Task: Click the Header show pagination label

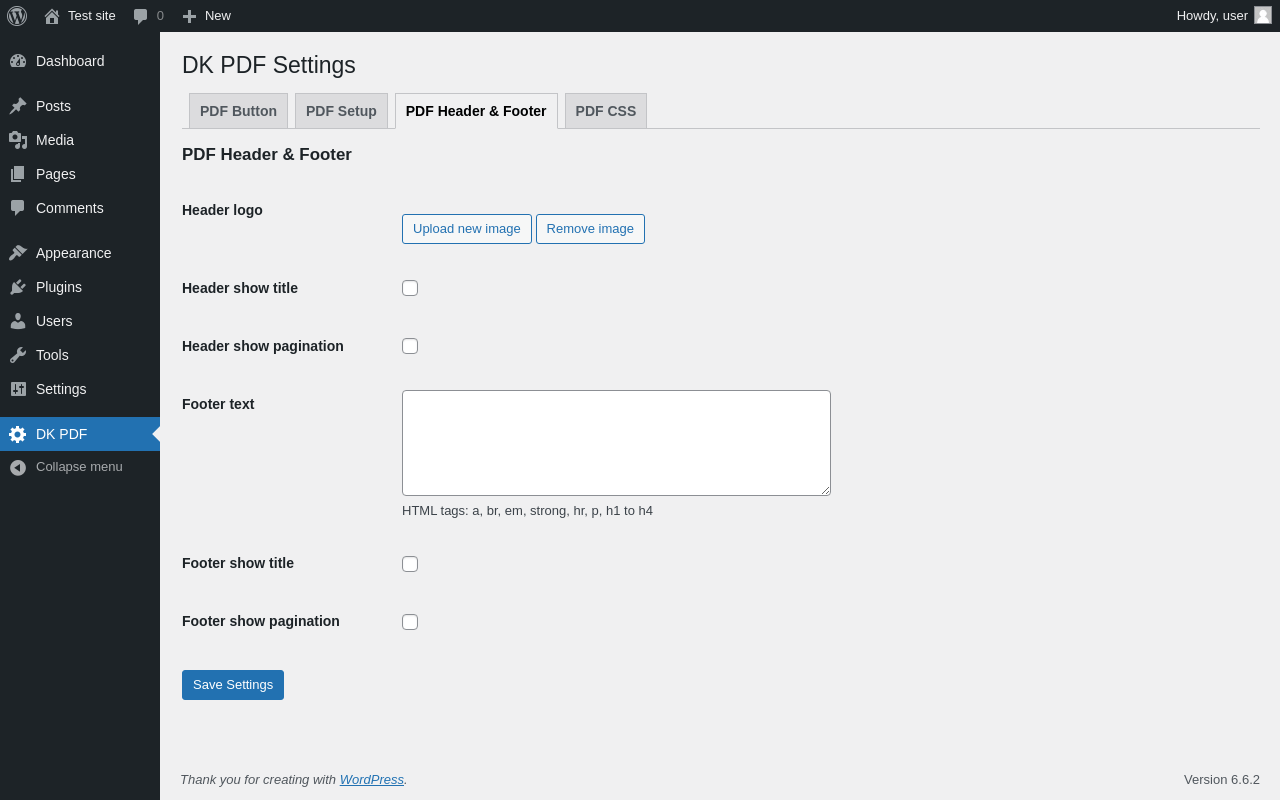Action: [x=263, y=346]
